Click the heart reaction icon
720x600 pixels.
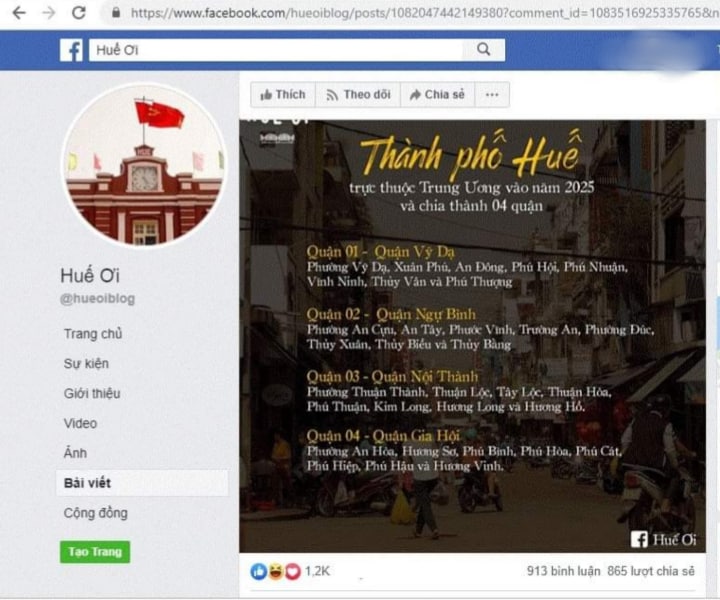(292, 571)
